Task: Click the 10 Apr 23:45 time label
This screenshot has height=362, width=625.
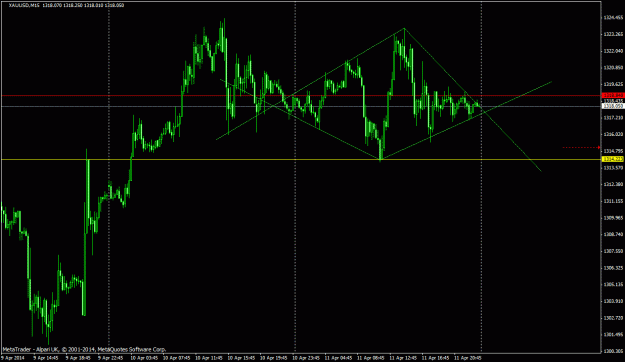Action: pos(306,358)
